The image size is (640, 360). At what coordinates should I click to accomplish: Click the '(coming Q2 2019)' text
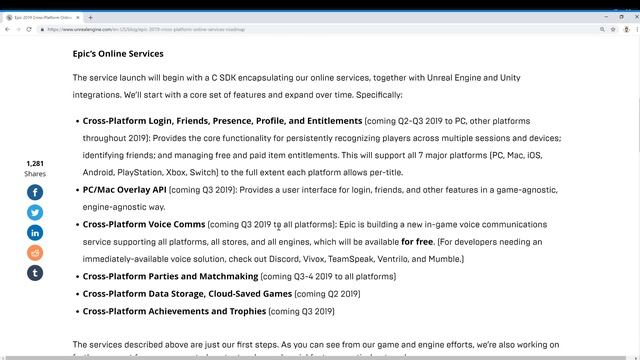(327, 294)
